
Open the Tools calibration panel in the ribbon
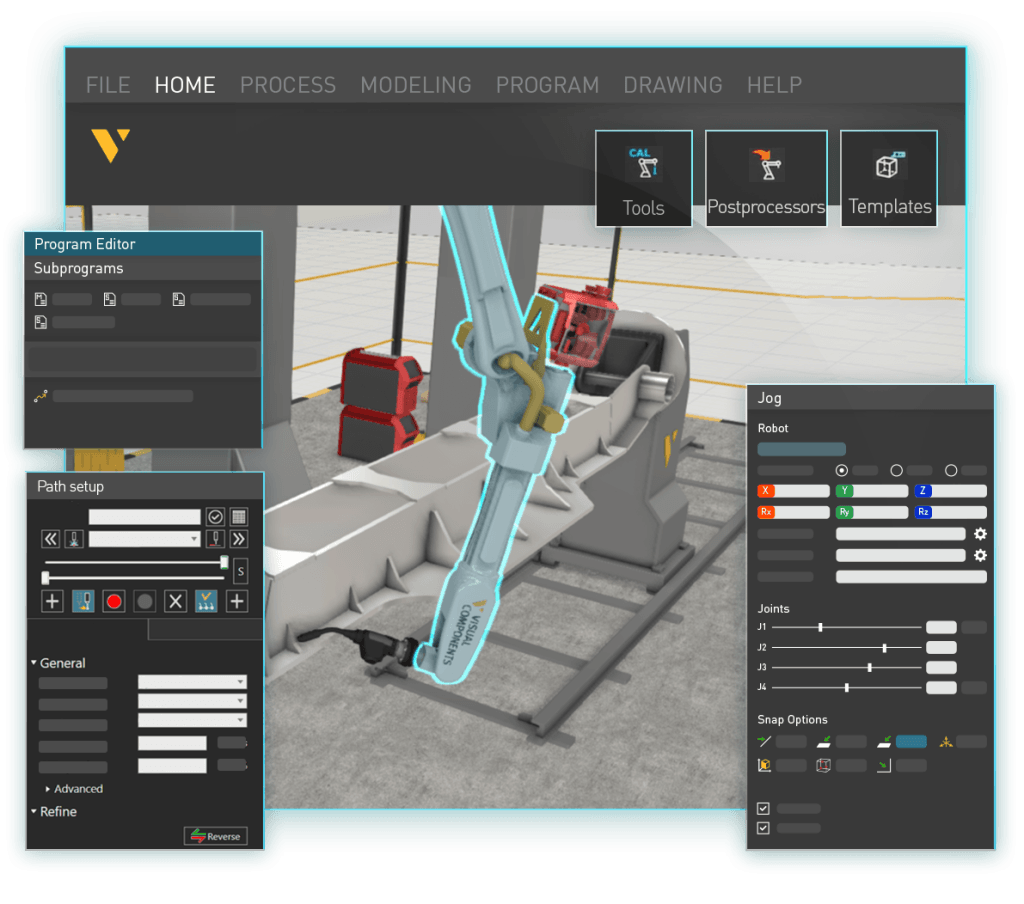coord(643,177)
